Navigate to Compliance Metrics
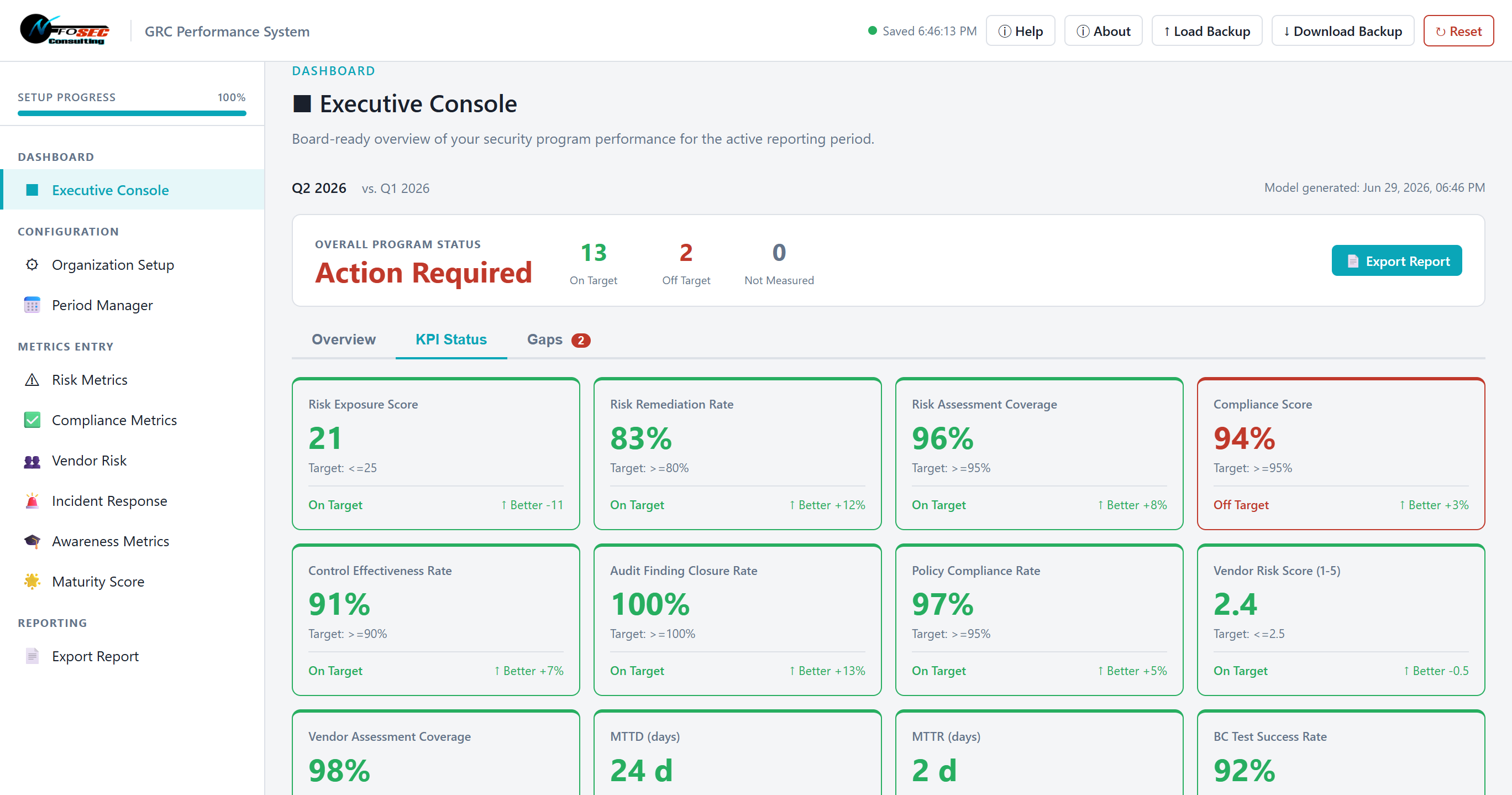 coord(133,420)
